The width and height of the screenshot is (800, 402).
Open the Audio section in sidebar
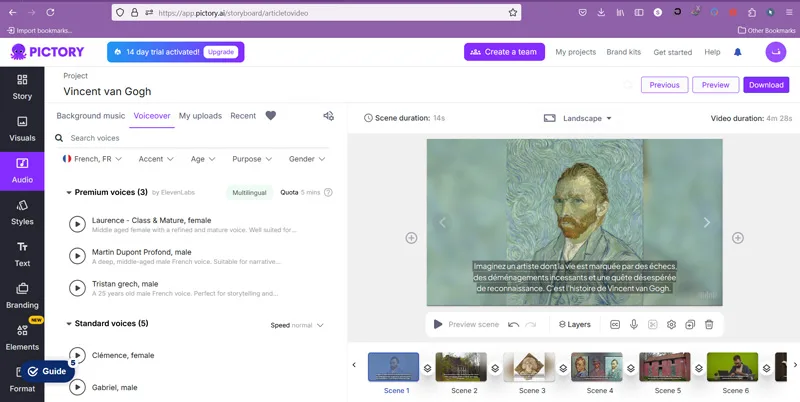[22, 171]
